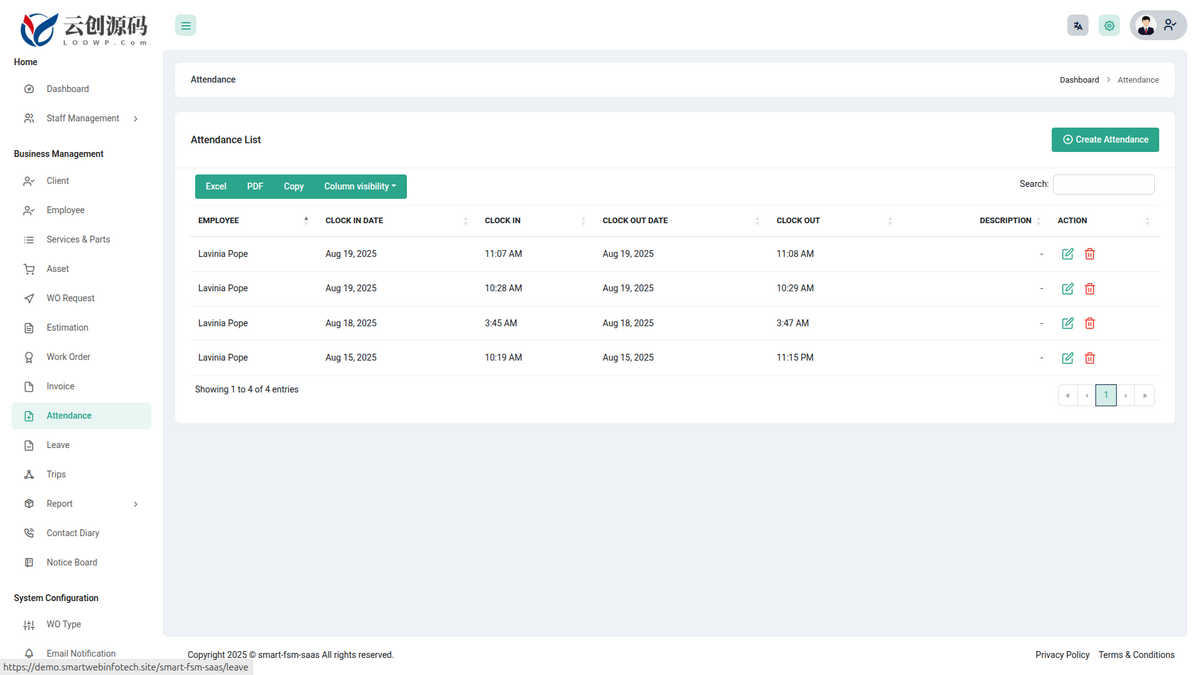
Task: Edit the 3:45 AM attendance record
Action: 1067,323
